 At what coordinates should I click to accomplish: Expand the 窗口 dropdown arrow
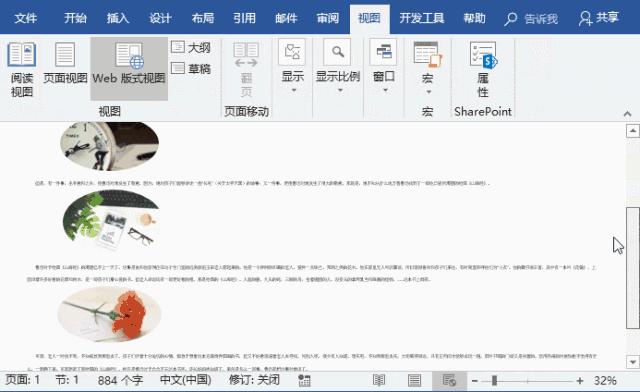385,90
